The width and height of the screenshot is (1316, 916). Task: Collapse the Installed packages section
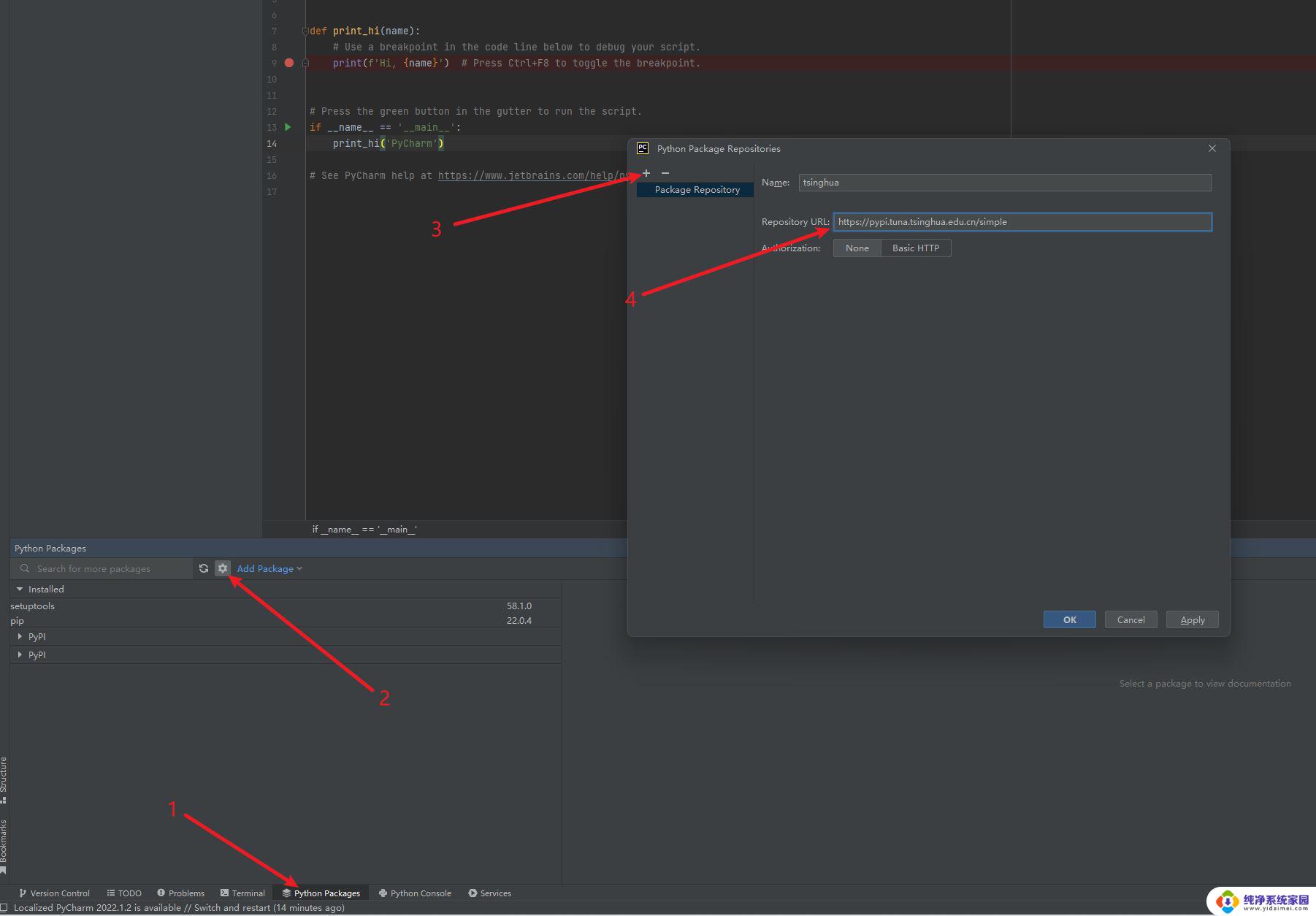point(20,589)
